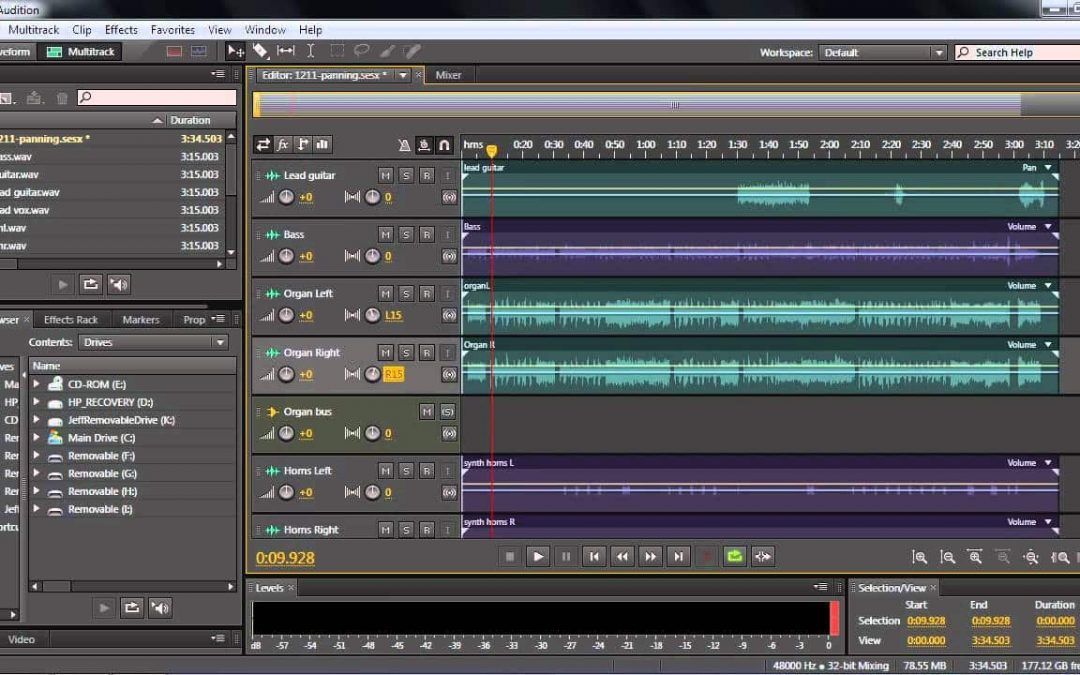Open the Effects menu
The width and height of the screenshot is (1080, 675).
pos(121,30)
